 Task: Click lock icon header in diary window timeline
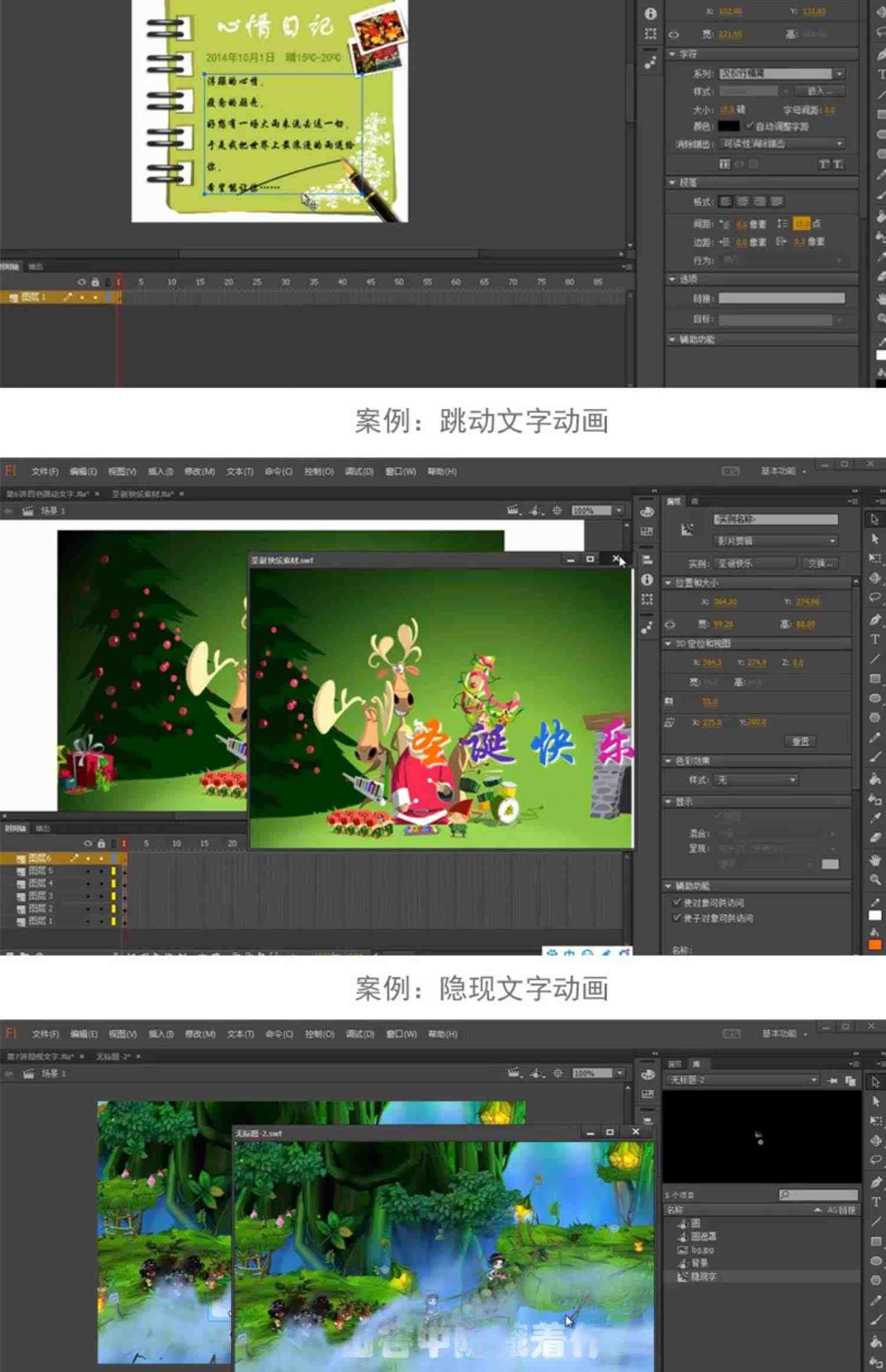[x=95, y=282]
